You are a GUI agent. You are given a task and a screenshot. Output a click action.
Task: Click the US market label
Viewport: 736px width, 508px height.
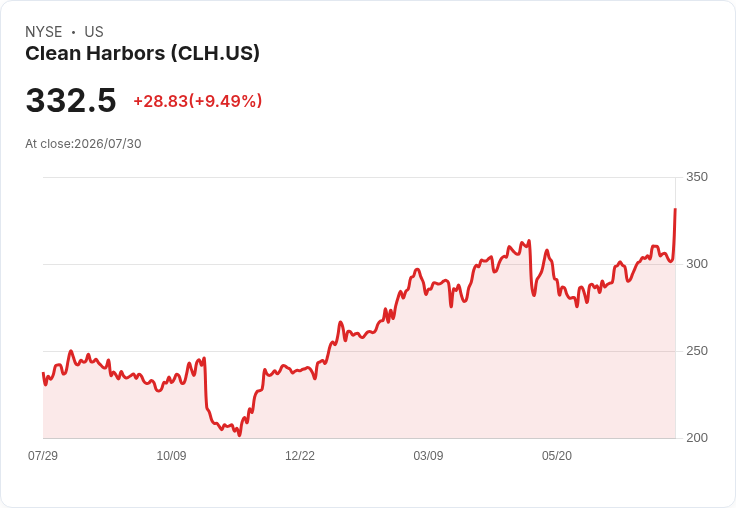(94, 32)
